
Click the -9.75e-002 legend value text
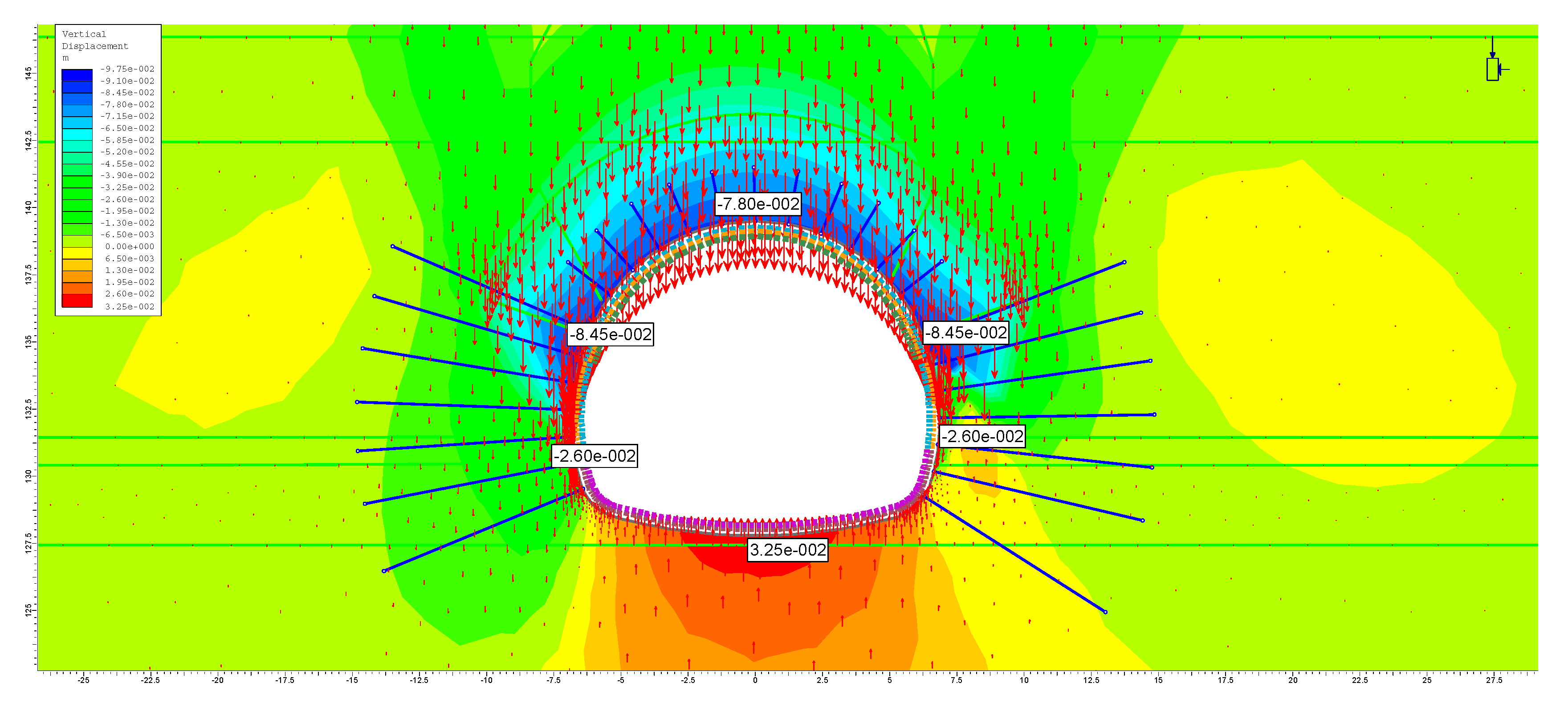pyautogui.click(x=127, y=69)
